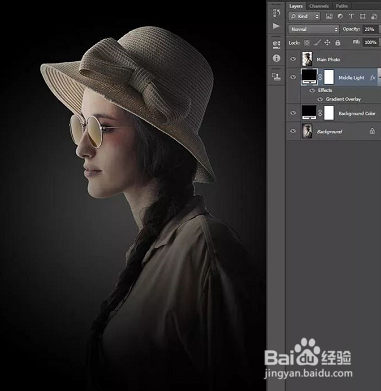Open the Layer Comps panel icon
Screen dimensions: 381x391
coord(276,77)
